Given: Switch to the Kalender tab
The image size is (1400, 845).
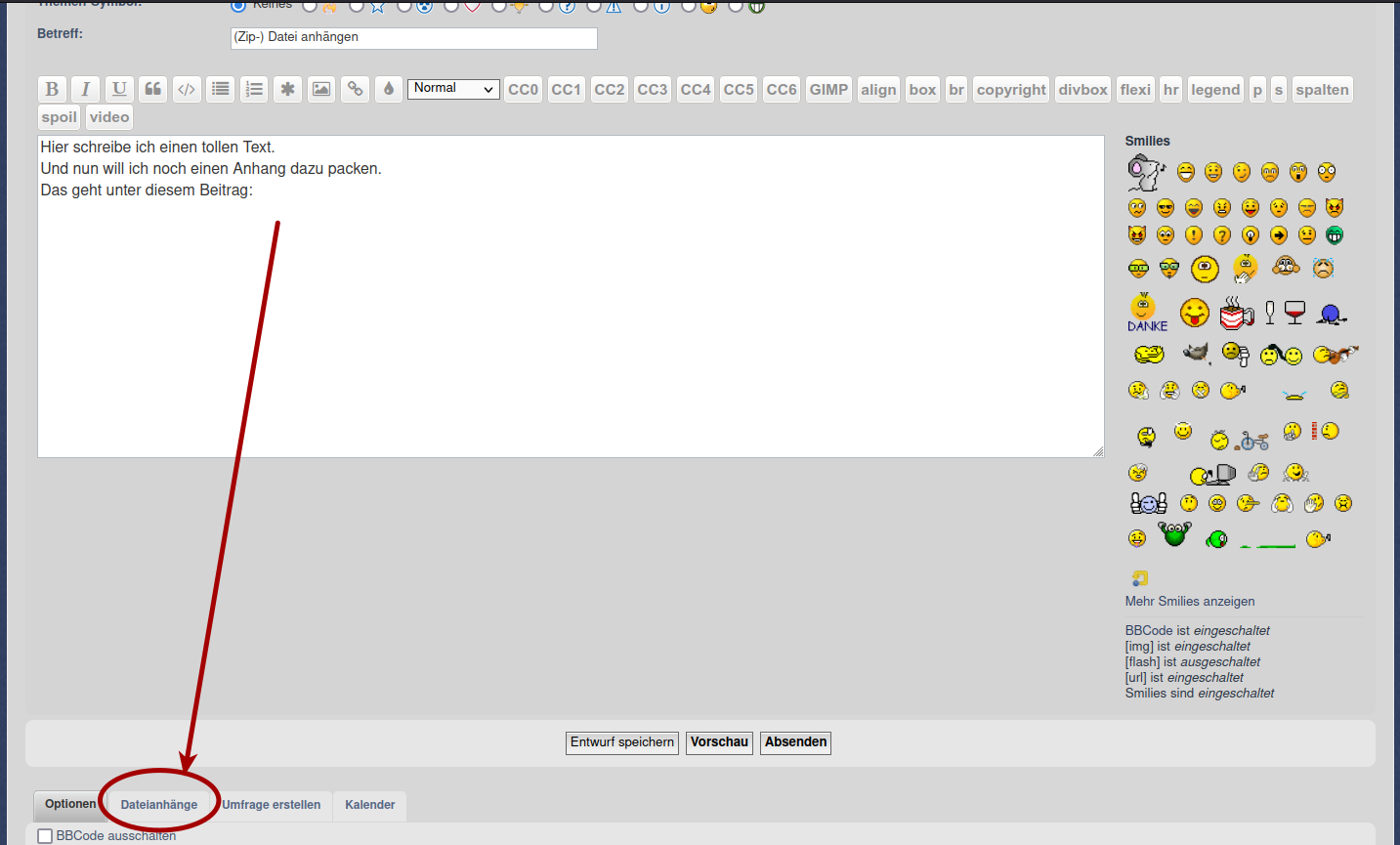Looking at the screenshot, I should [370, 805].
